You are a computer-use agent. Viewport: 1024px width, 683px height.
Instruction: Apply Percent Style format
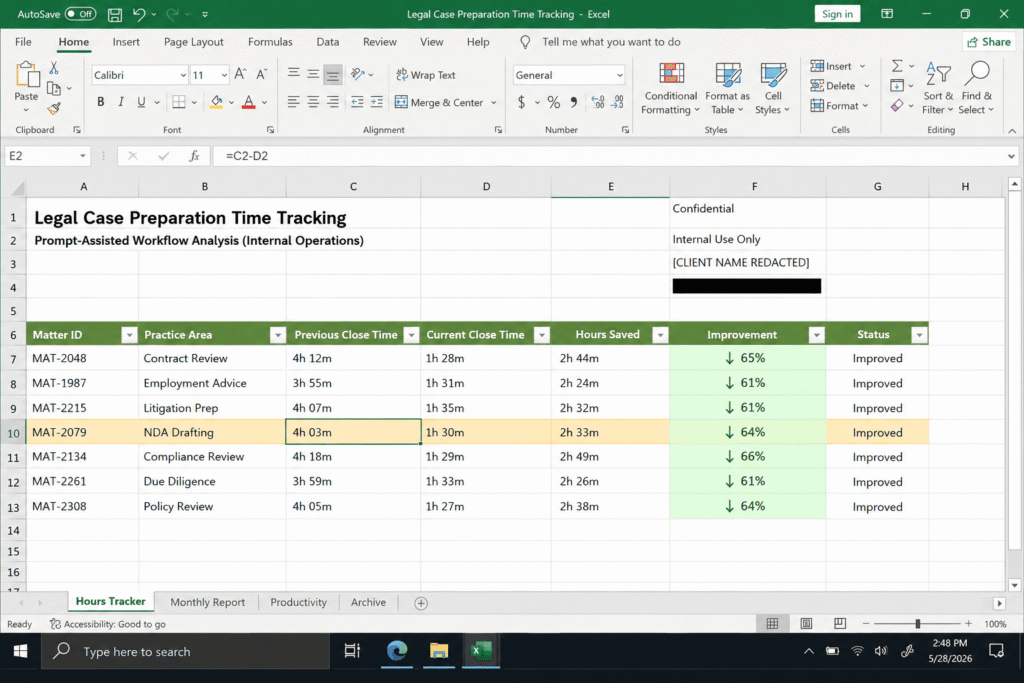(554, 102)
